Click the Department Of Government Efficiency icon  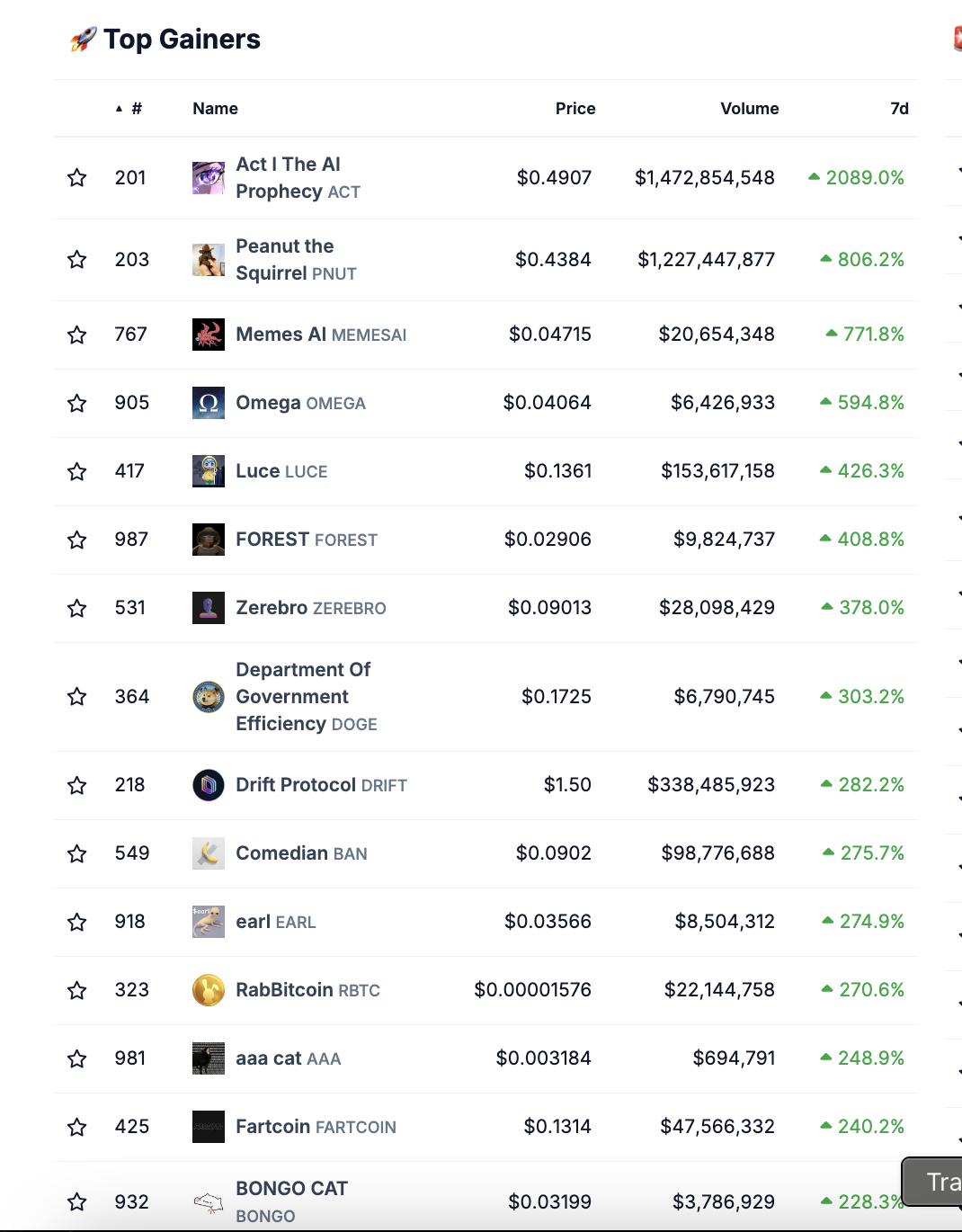point(209,697)
